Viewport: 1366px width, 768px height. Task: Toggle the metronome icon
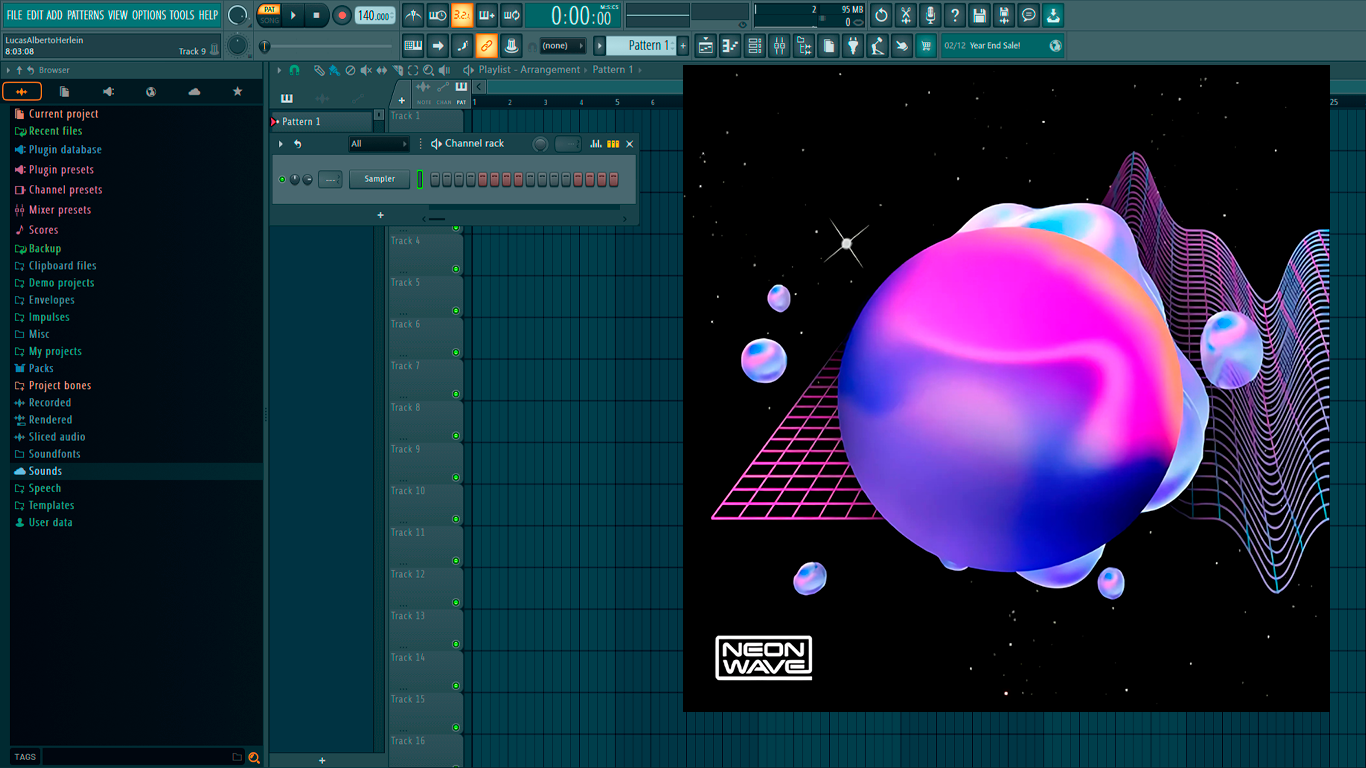[413, 15]
